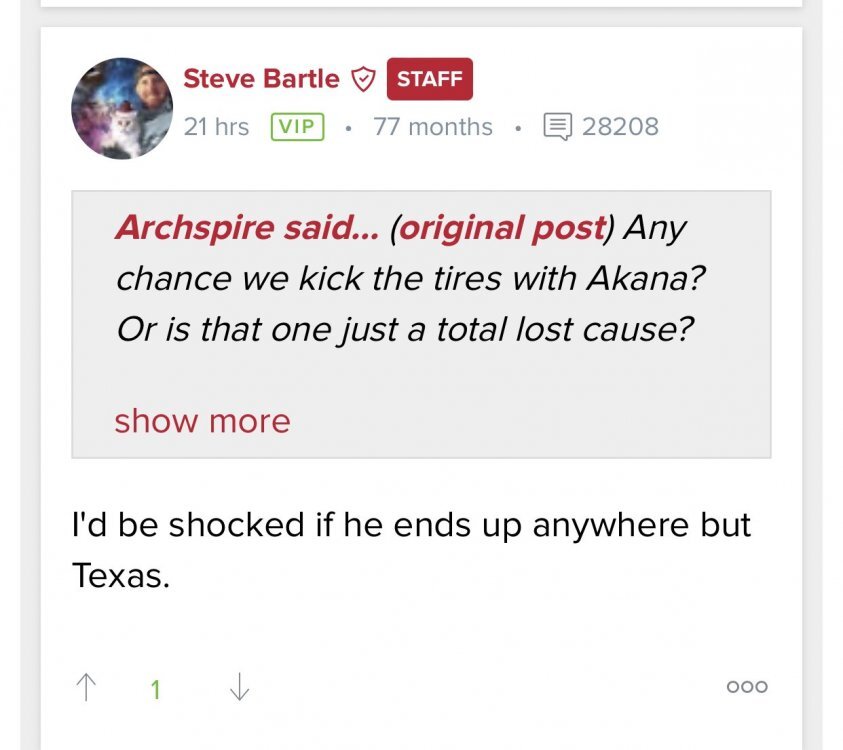This screenshot has height=750, width=843.
Task: Click the green vote count '1'
Action: (155, 688)
